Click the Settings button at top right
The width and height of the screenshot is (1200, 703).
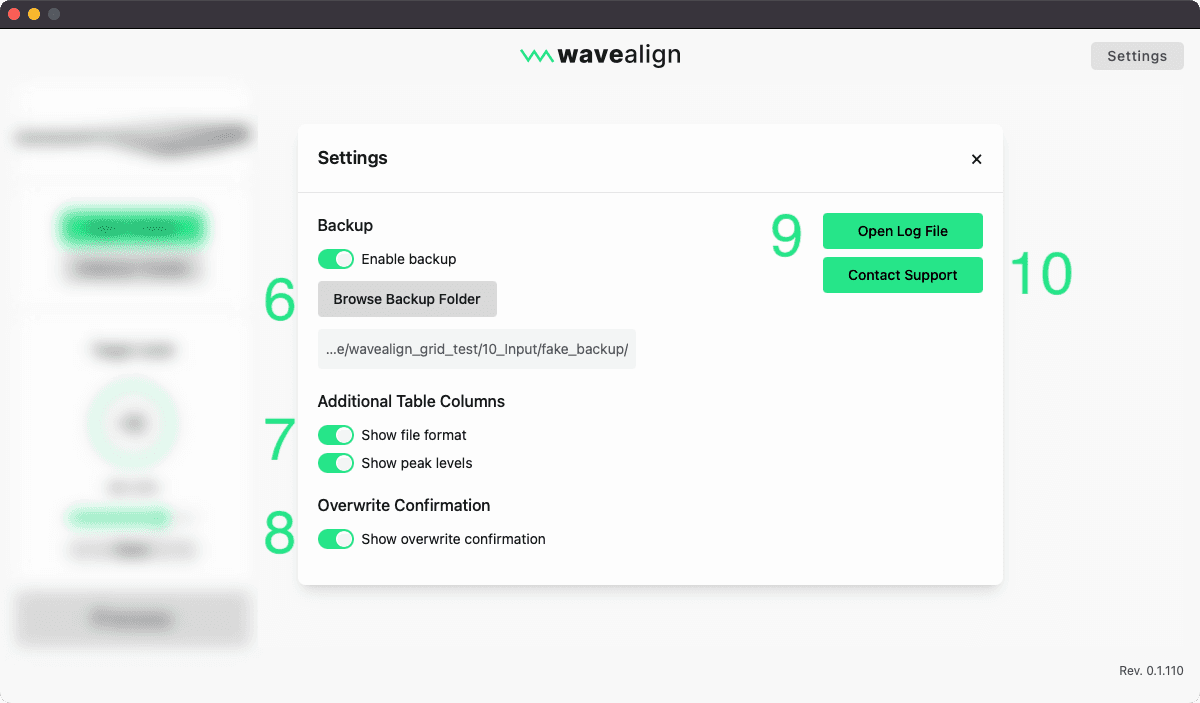tap(1137, 56)
